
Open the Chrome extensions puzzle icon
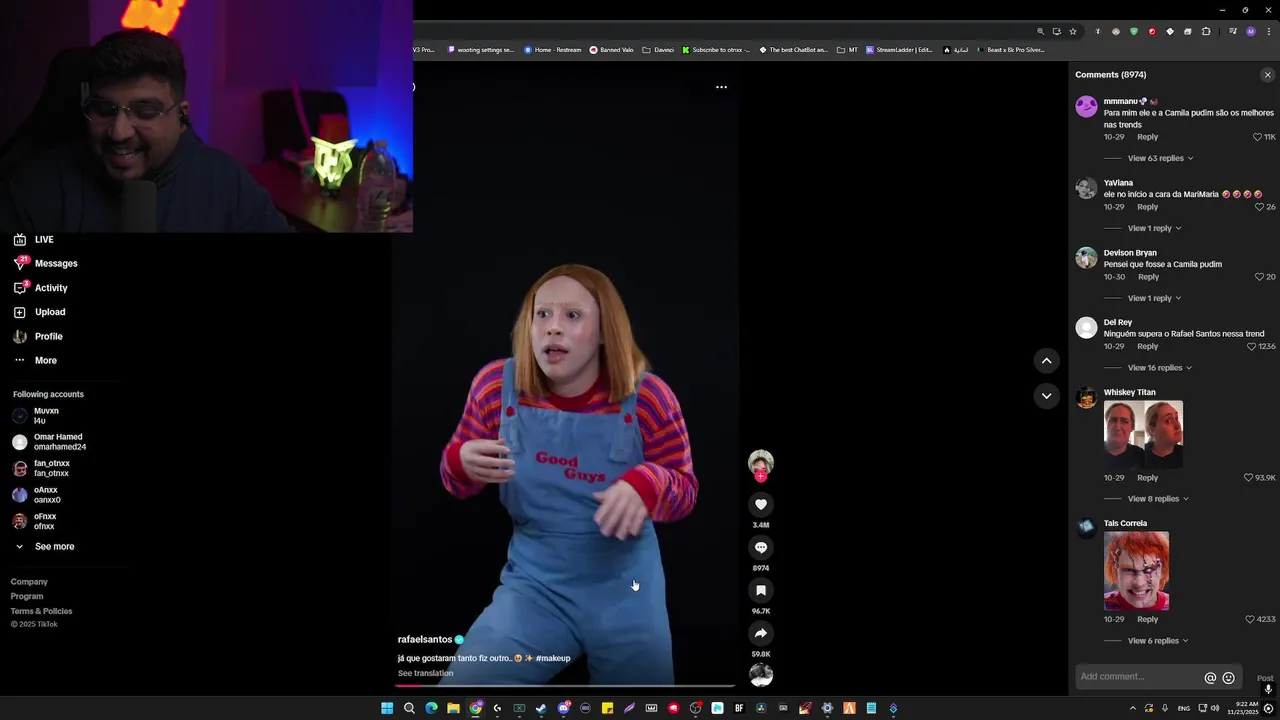tap(1206, 31)
